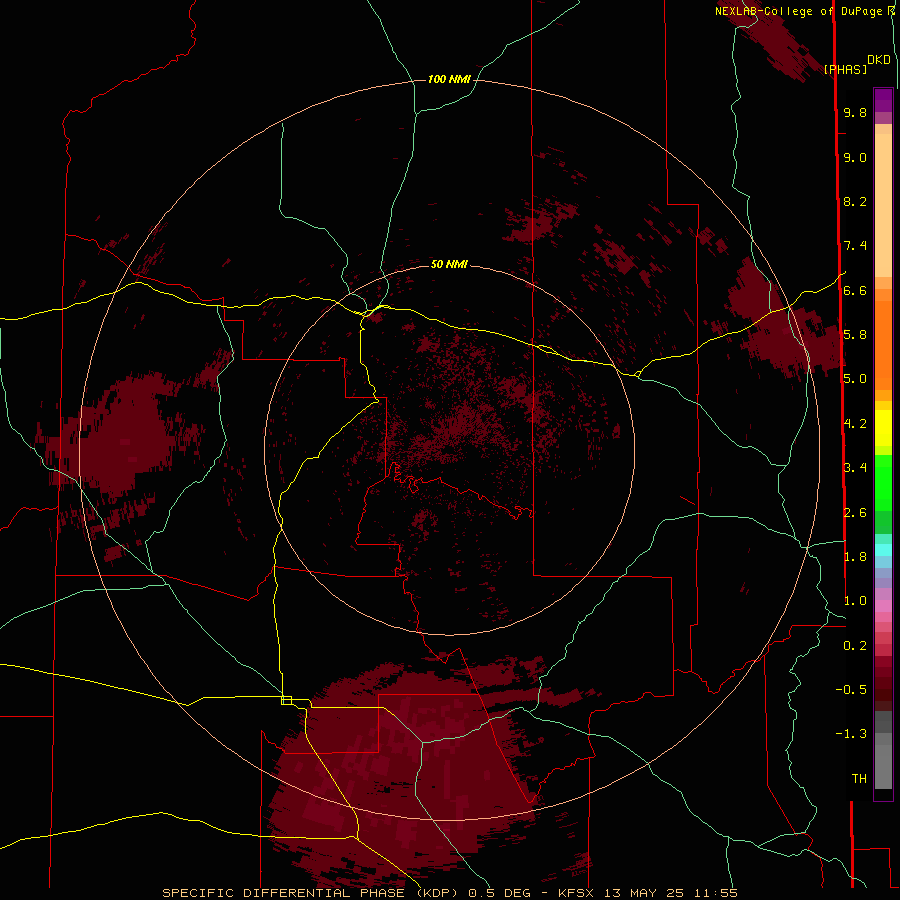The image size is (900, 900).
Task: Select the 9.0 value on the scale
Action: 855,157
